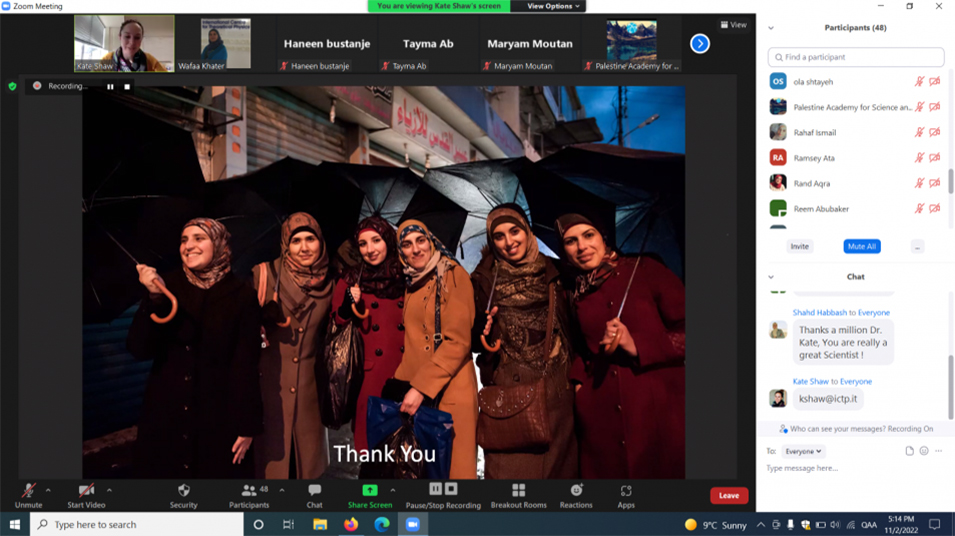
Task: Open the Security shield icon
Action: click(183, 491)
